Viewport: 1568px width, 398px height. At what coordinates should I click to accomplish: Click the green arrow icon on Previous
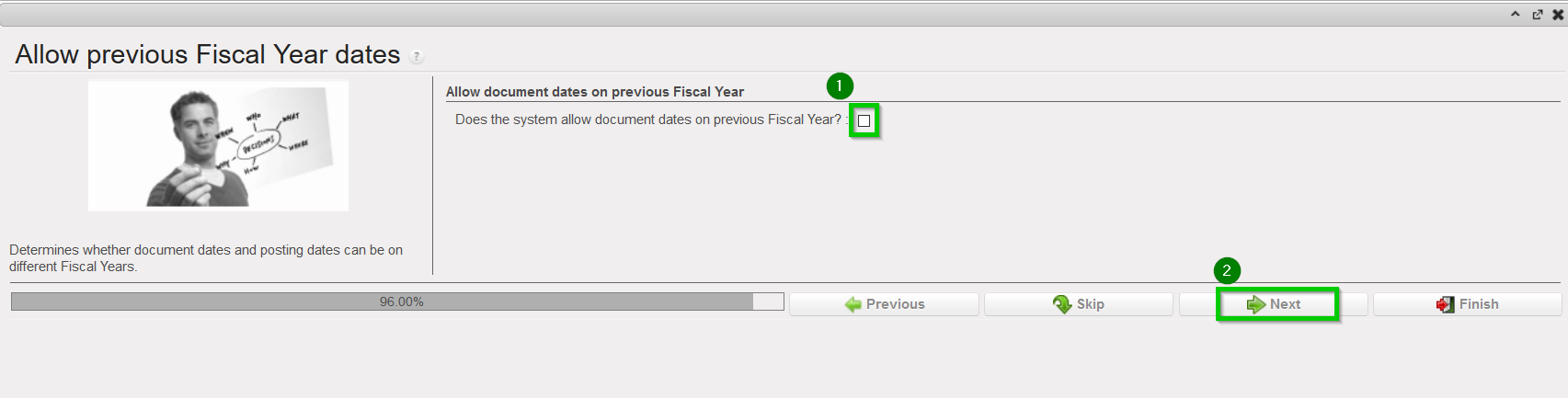(853, 304)
